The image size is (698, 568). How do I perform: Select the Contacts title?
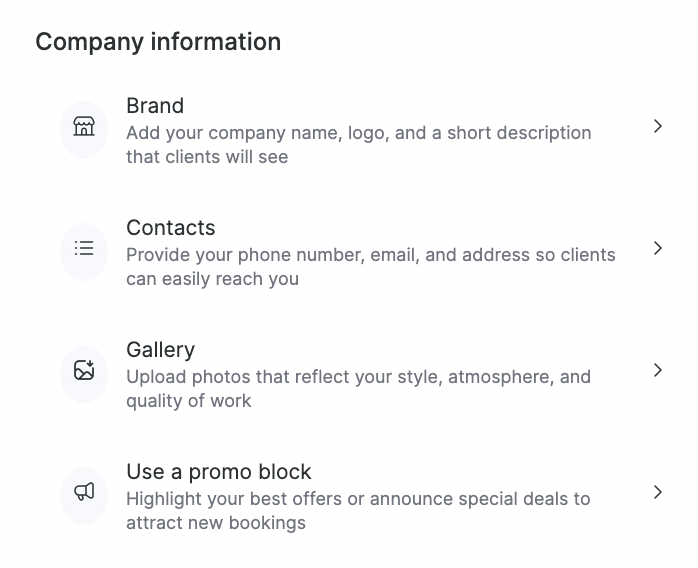tap(171, 228)
